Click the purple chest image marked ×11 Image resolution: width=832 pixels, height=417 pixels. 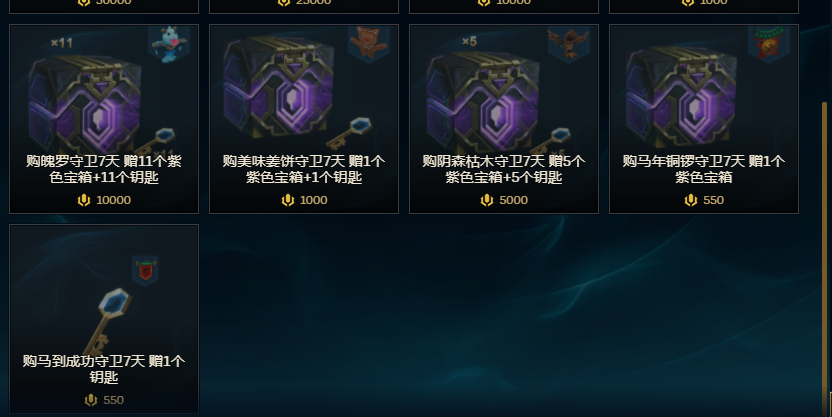85,101
